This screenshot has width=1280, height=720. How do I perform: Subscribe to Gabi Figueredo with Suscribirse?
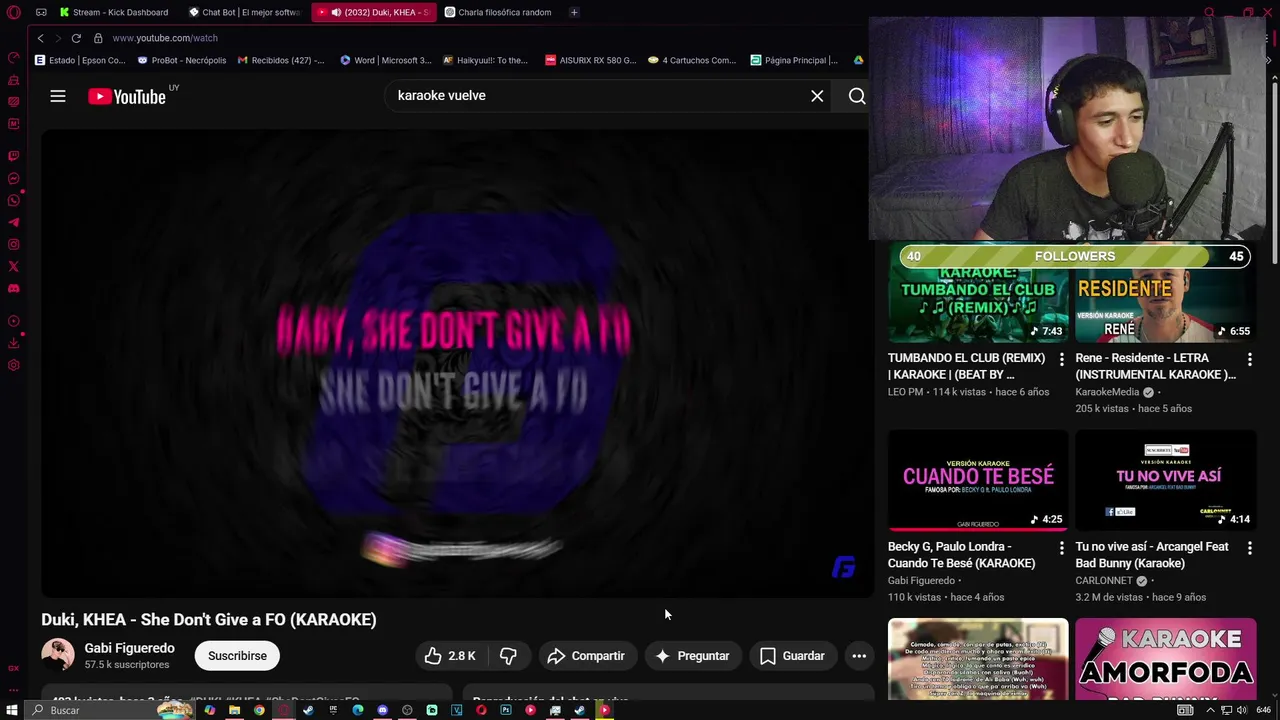(237, 656)
